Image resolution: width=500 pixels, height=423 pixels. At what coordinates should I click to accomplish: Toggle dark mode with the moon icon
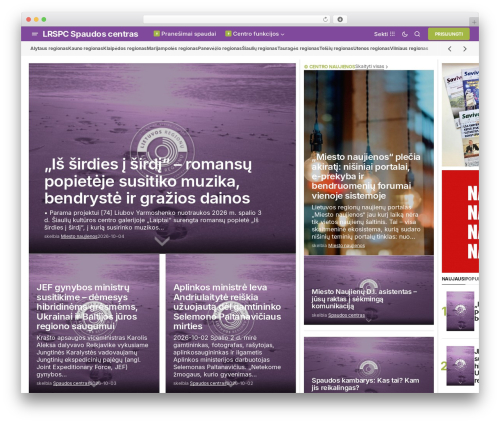[x=405, y=34]
